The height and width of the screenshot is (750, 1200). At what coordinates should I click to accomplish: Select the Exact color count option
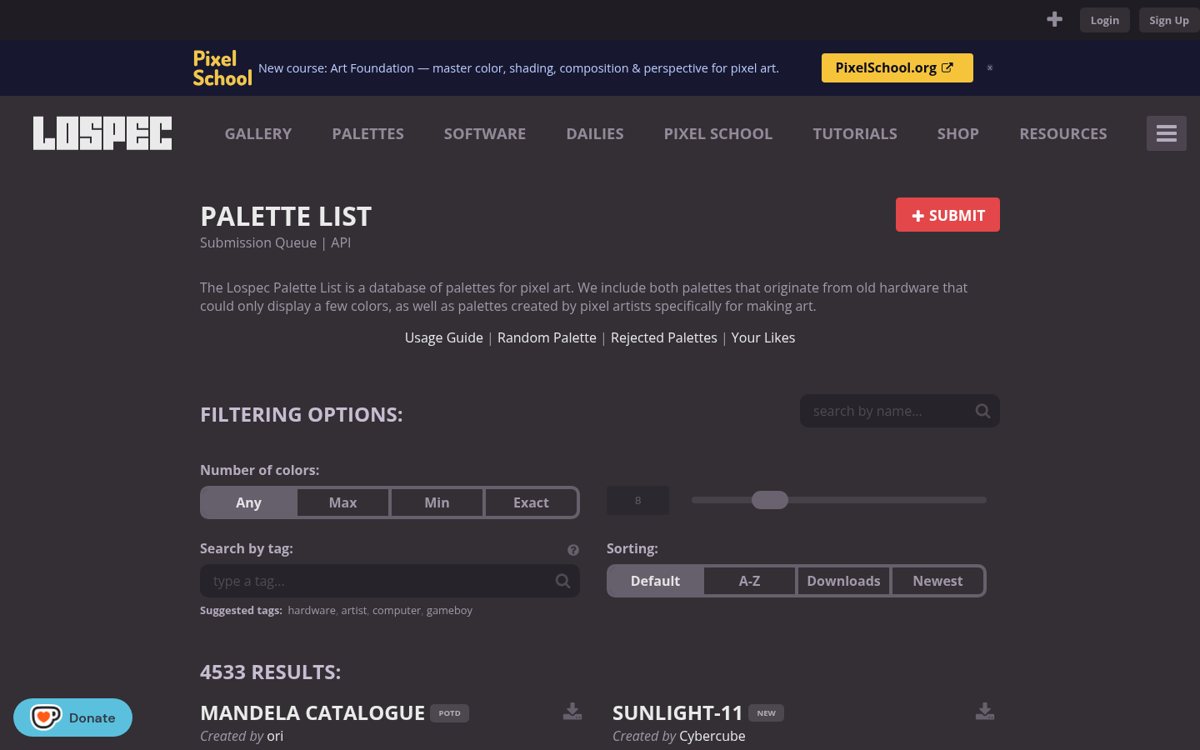(x=531, y=503)
